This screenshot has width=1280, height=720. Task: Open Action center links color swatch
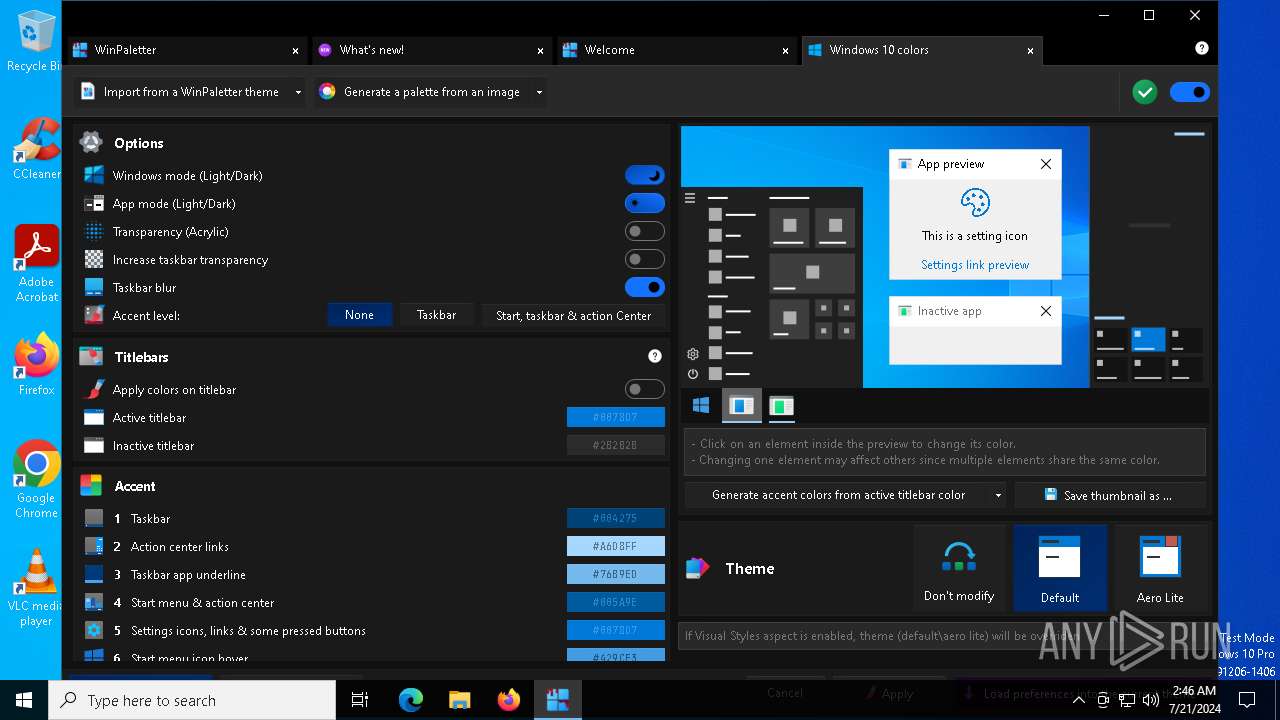point(616,546)
